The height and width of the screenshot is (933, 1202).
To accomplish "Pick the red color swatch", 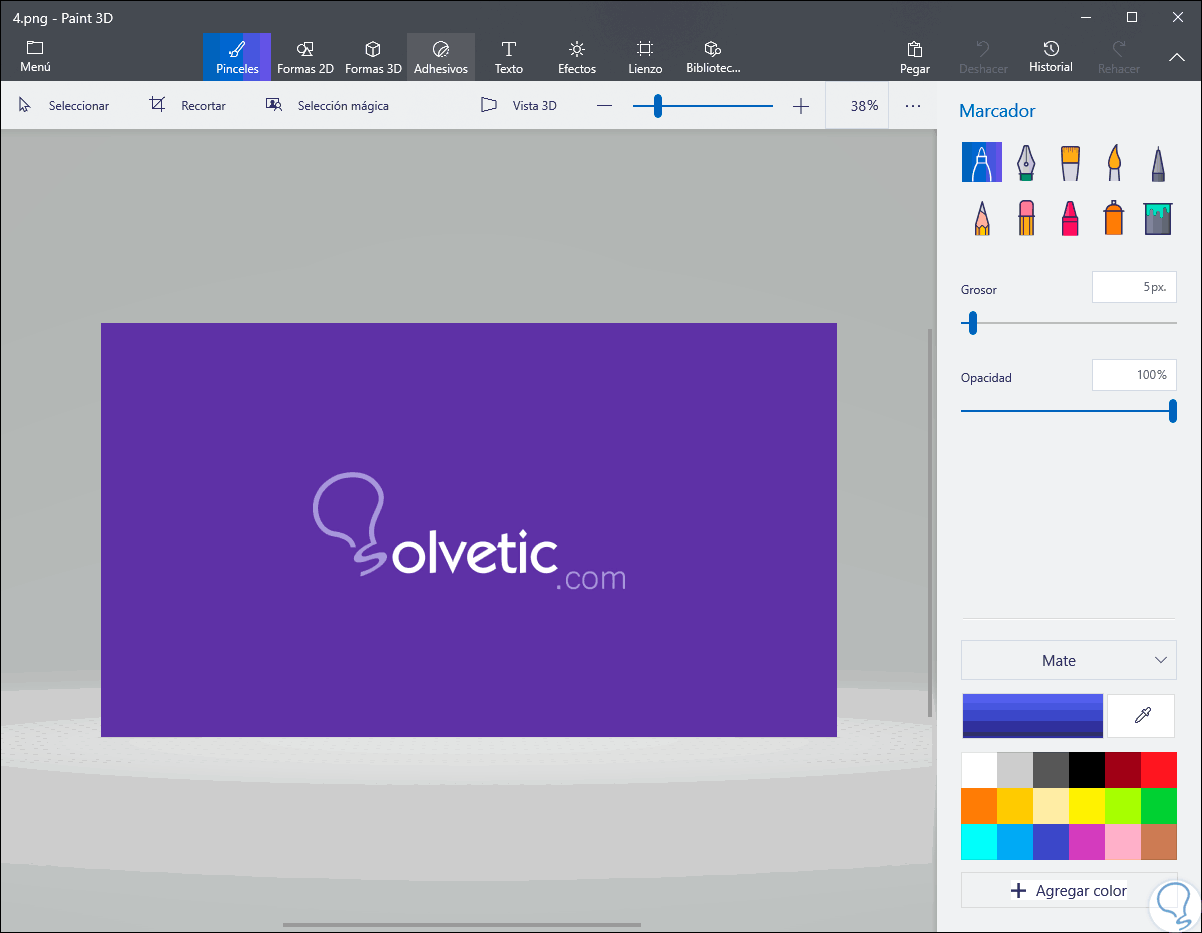I will tap(1158, 770).
